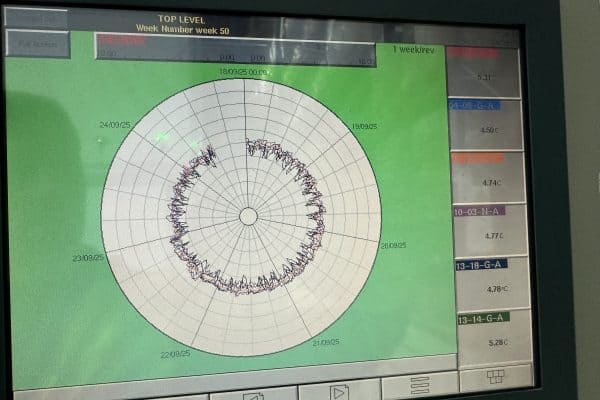
Task: Click the center hub of the circular chart
Action: (x=248, y=216)
